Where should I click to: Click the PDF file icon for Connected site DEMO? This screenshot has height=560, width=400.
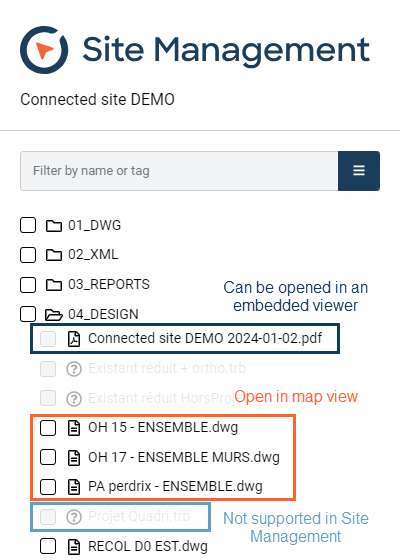(x=74, y=339)
